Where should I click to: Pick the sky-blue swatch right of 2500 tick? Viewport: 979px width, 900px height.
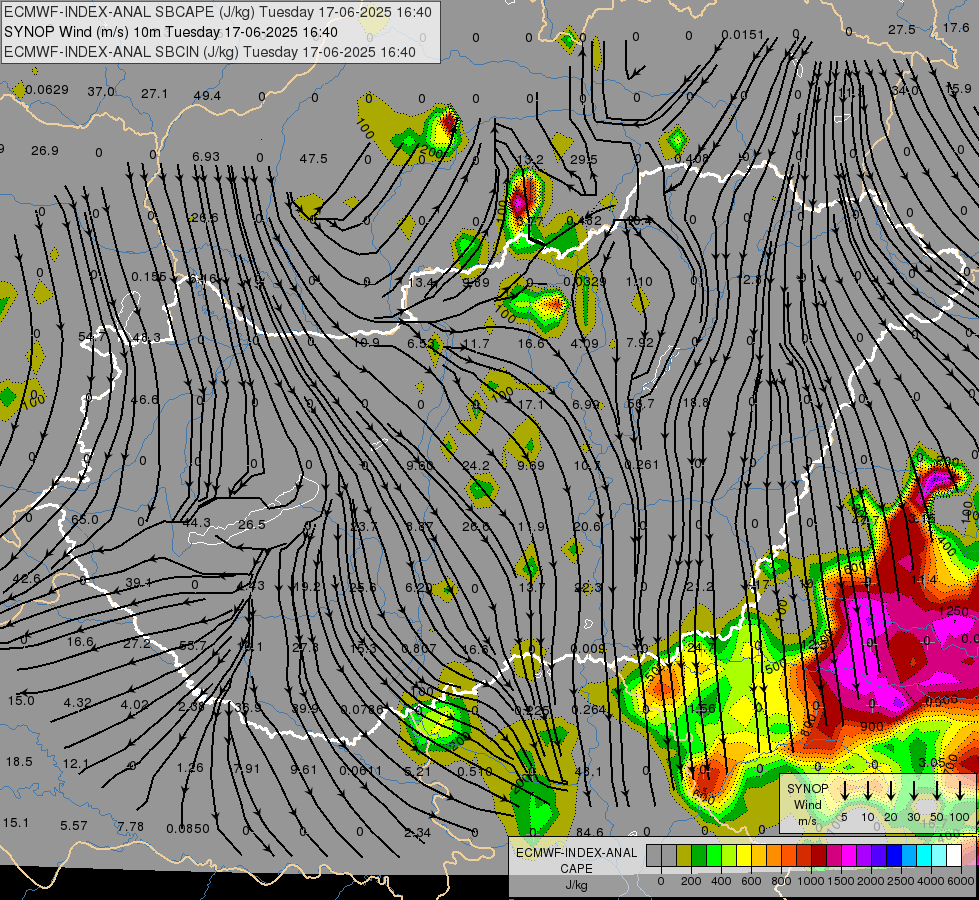(909, 856)
